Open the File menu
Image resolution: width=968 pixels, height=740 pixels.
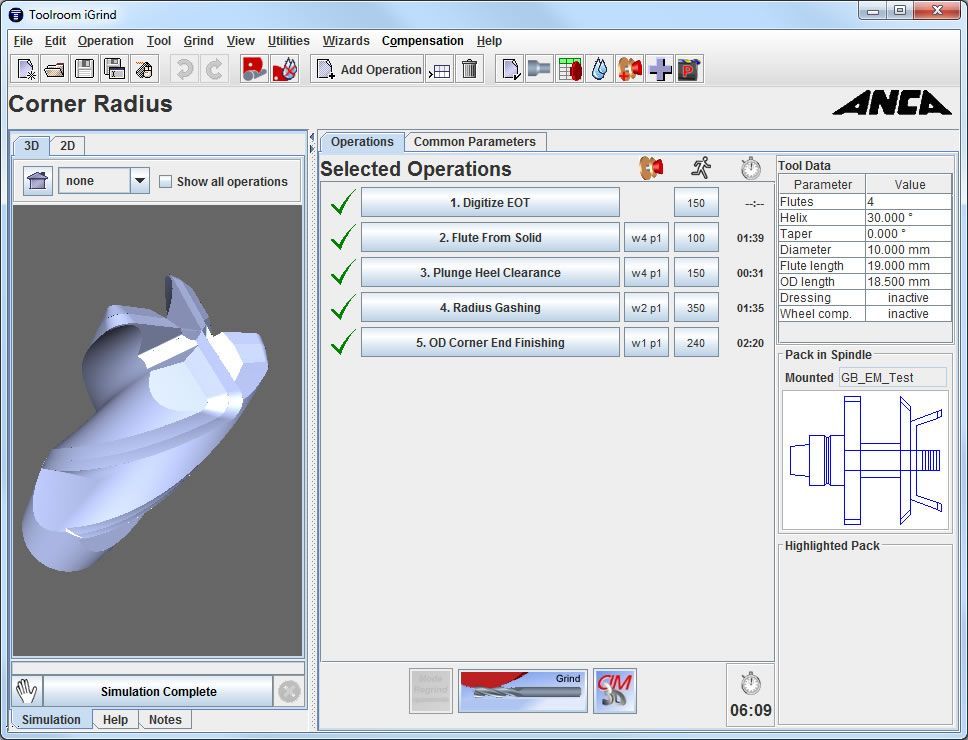pyautogui.click(x=23, y=41)
